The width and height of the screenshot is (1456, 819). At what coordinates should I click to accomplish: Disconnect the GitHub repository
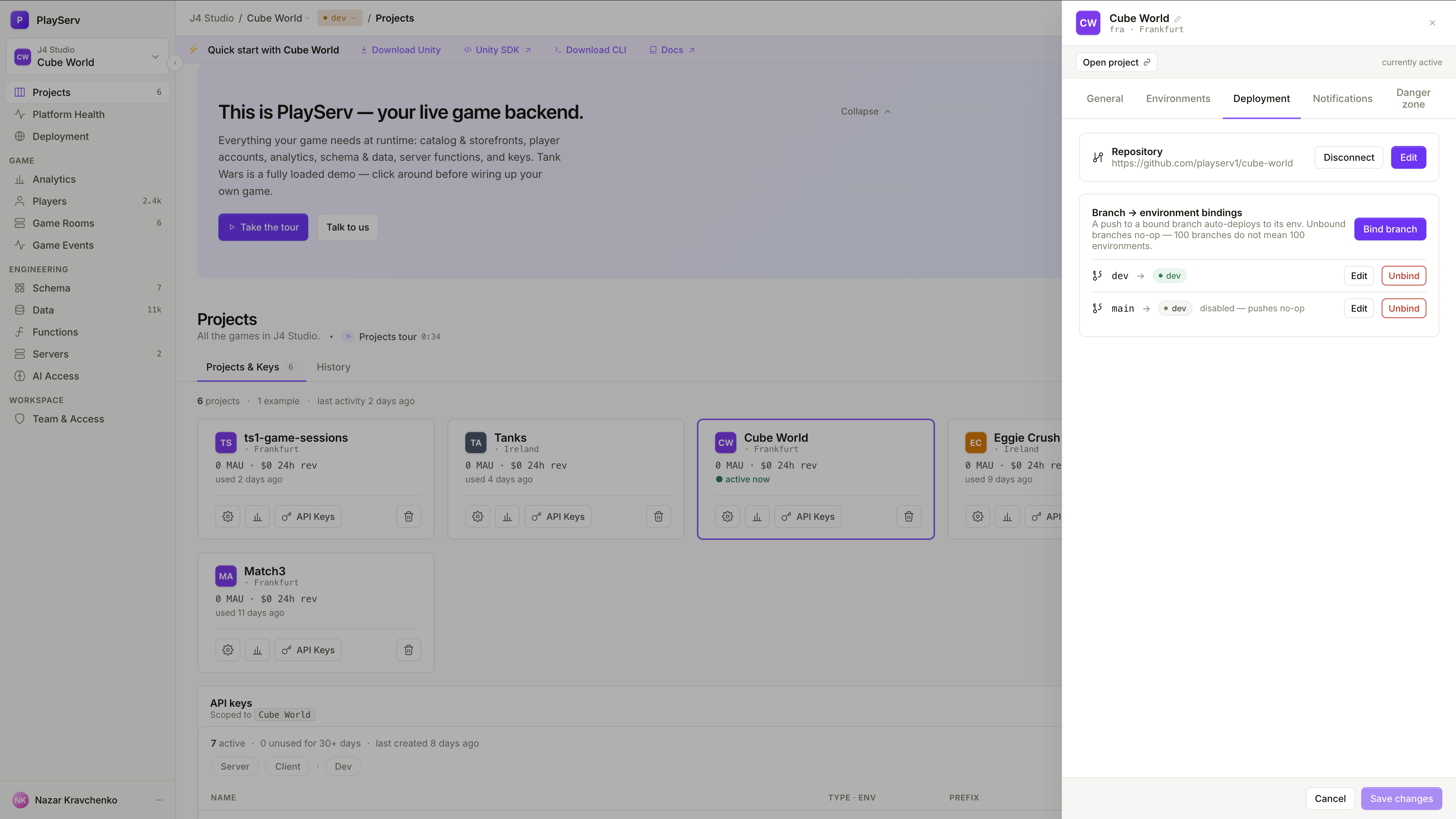pyautogui.click(x=1349, y=157)
